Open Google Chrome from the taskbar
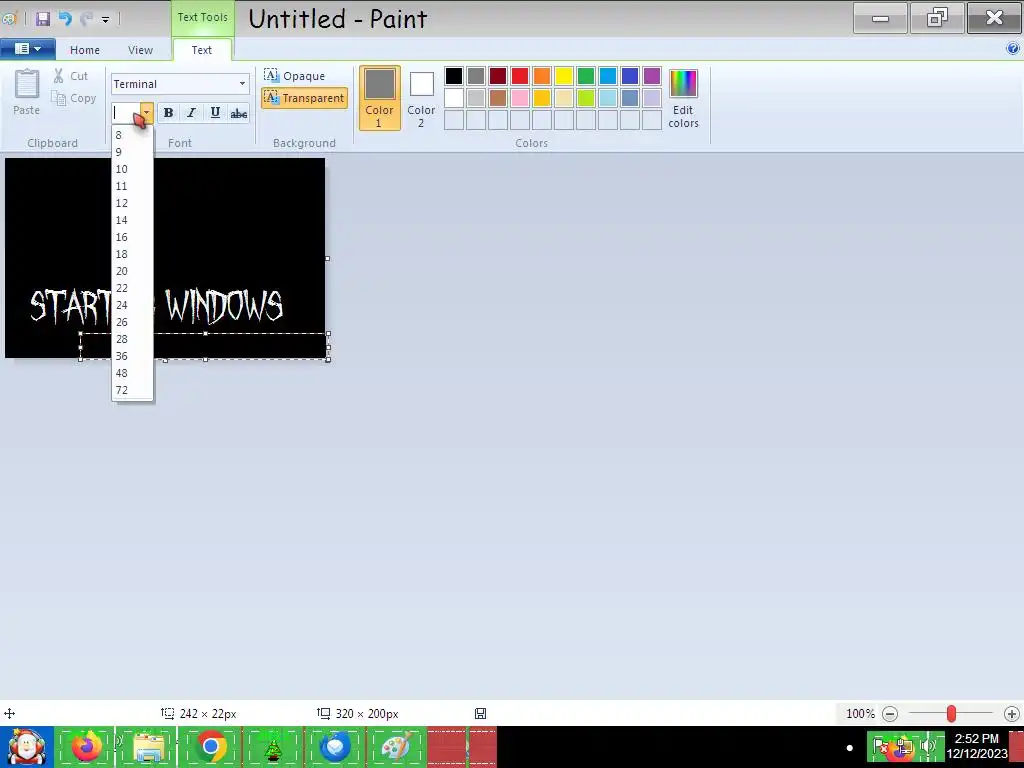The width and height of the screenshot is (1024, 768). pyautogui.click(x=211, y=746)
